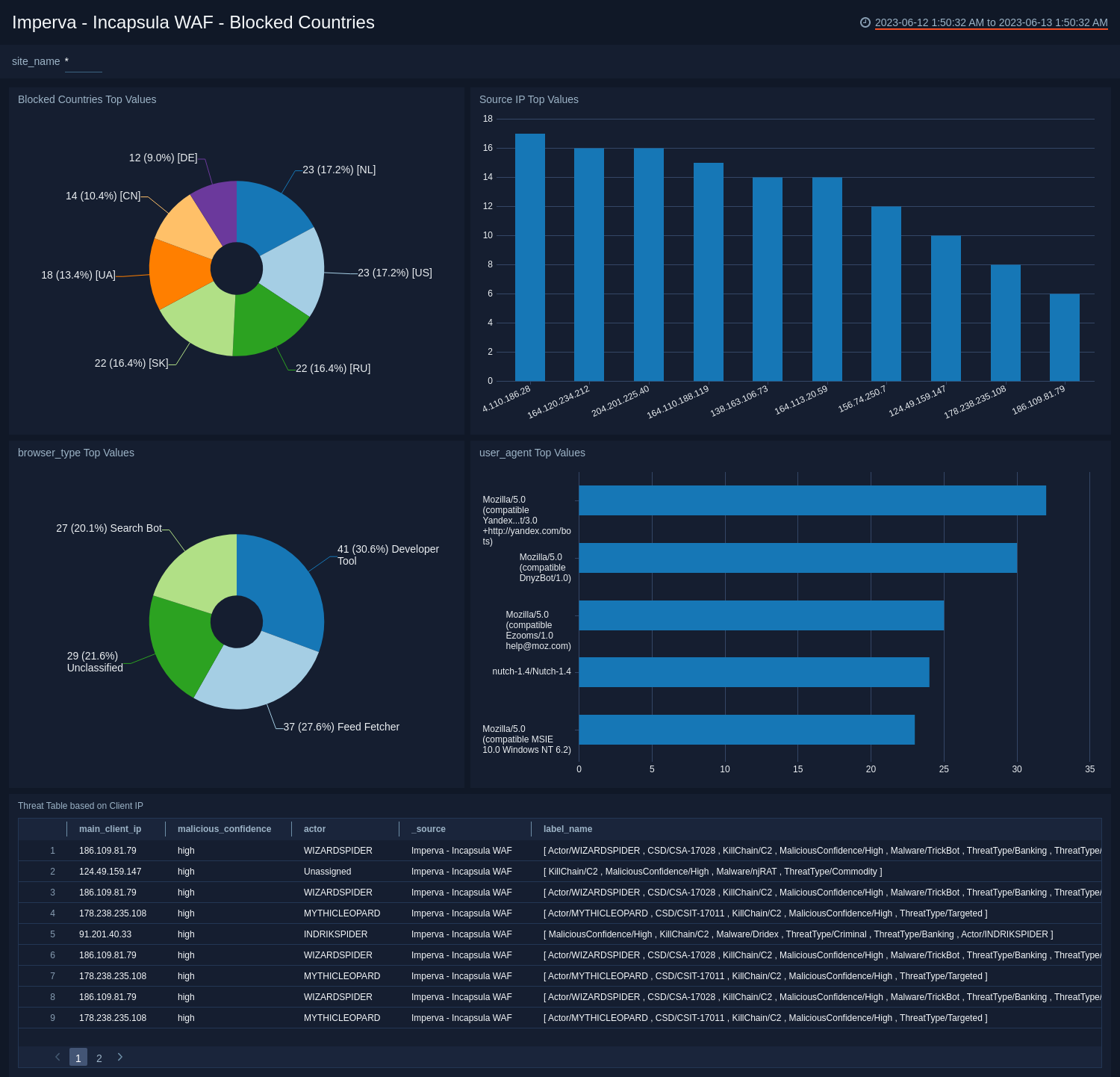
Task: Sort the table by malicious_confidence column
Action: 224,829
